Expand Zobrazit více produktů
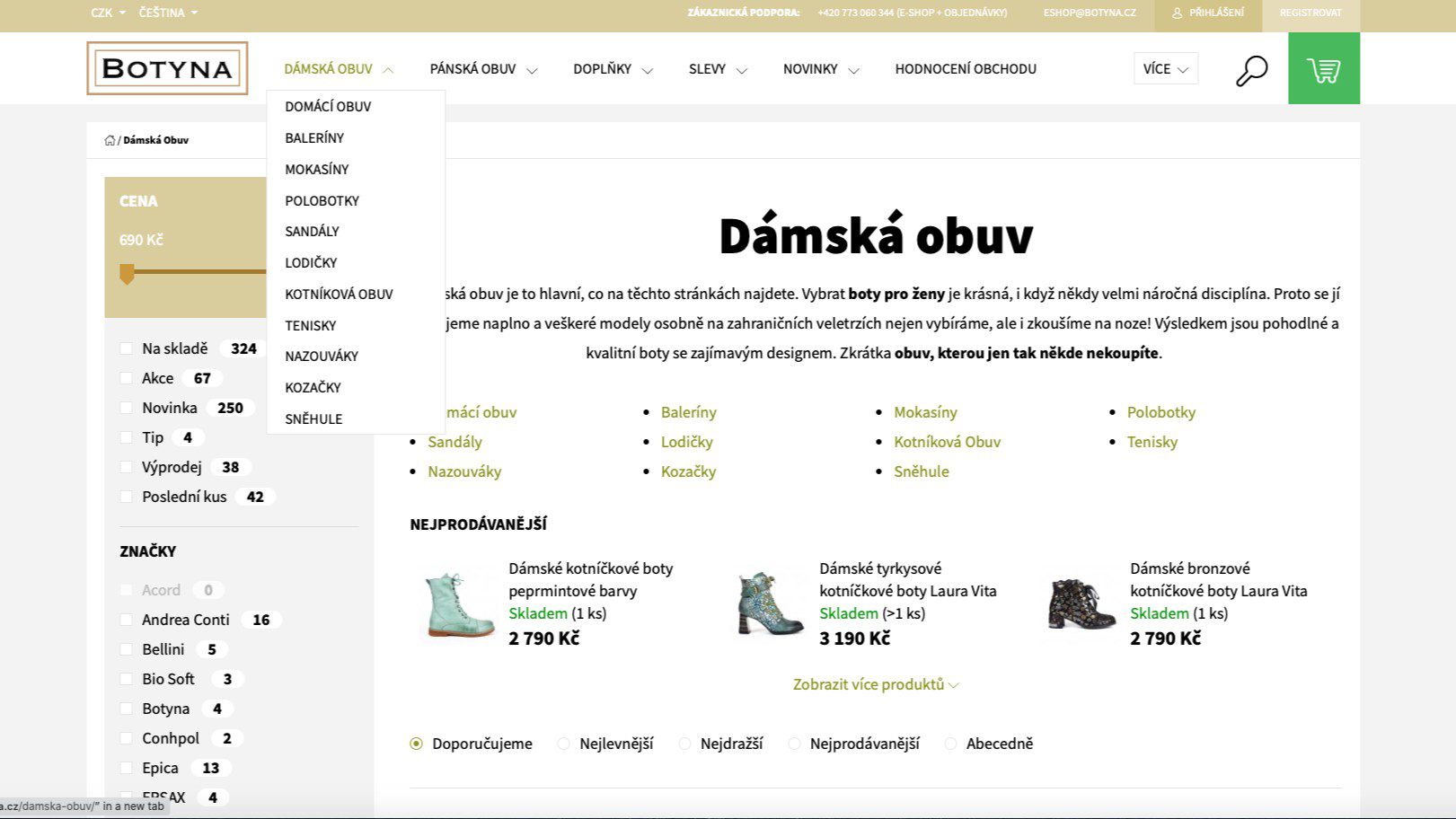The image size is (1456, 819). click(x=875, y=684)
